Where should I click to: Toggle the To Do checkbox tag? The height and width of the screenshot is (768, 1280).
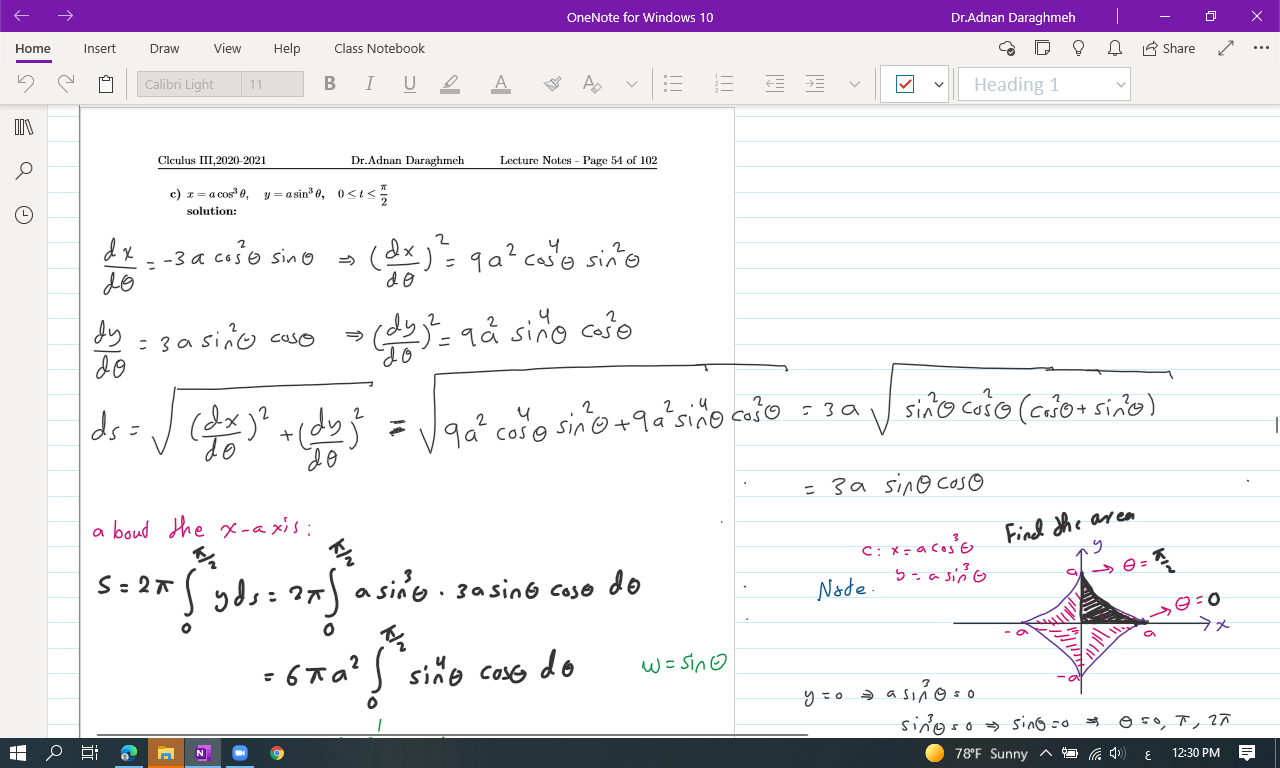904,85
